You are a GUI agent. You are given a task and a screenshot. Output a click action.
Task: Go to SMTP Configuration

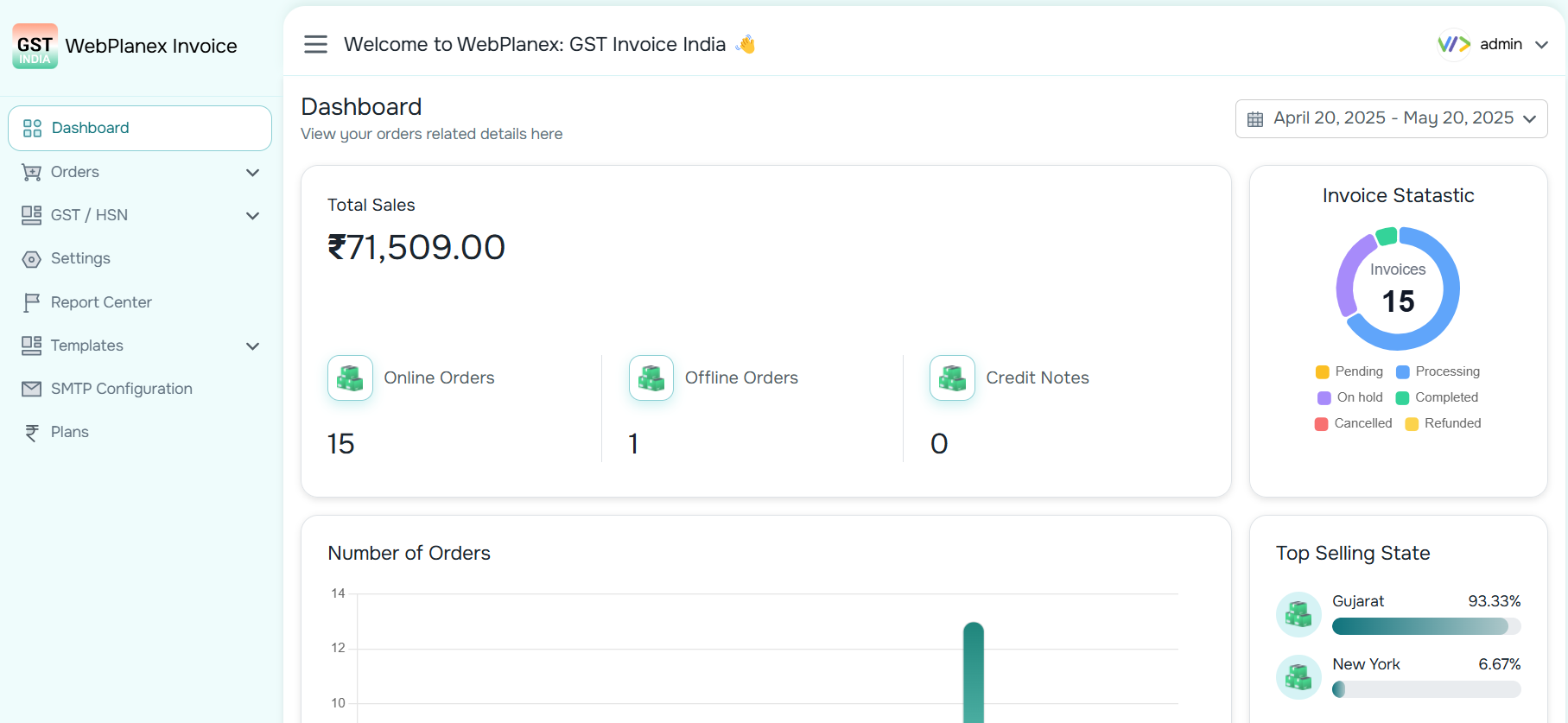140,389
